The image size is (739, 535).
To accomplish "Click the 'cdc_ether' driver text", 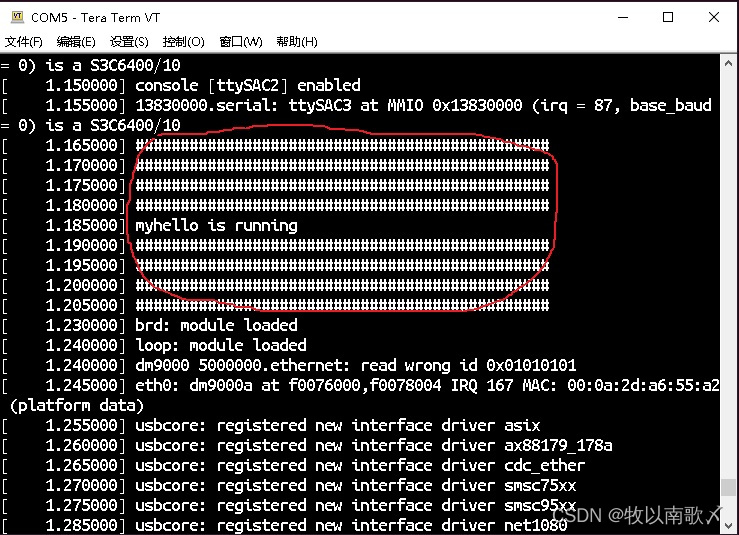I will pyautogui.click(x=545, y=466).
